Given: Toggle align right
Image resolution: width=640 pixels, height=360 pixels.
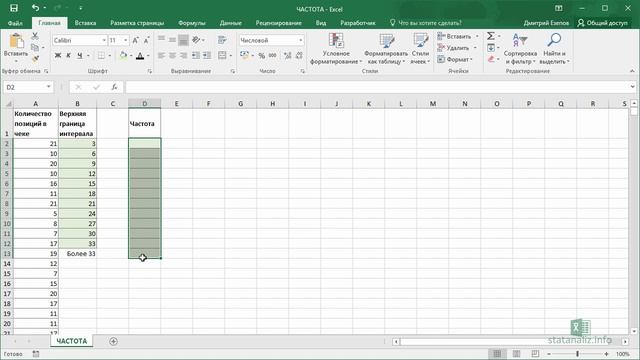Looking at the screenshot, I should tap(183, 56).
